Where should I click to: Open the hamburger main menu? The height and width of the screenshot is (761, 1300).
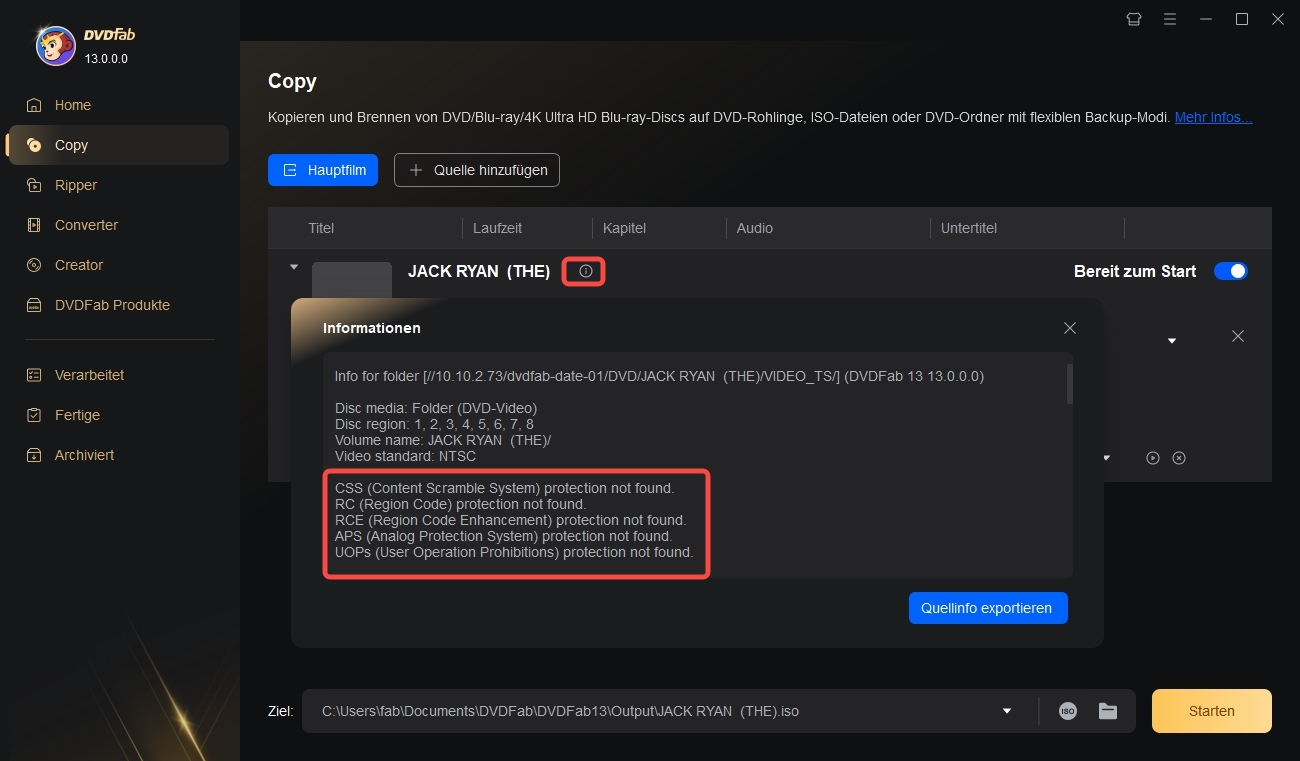click(1170, 19)
